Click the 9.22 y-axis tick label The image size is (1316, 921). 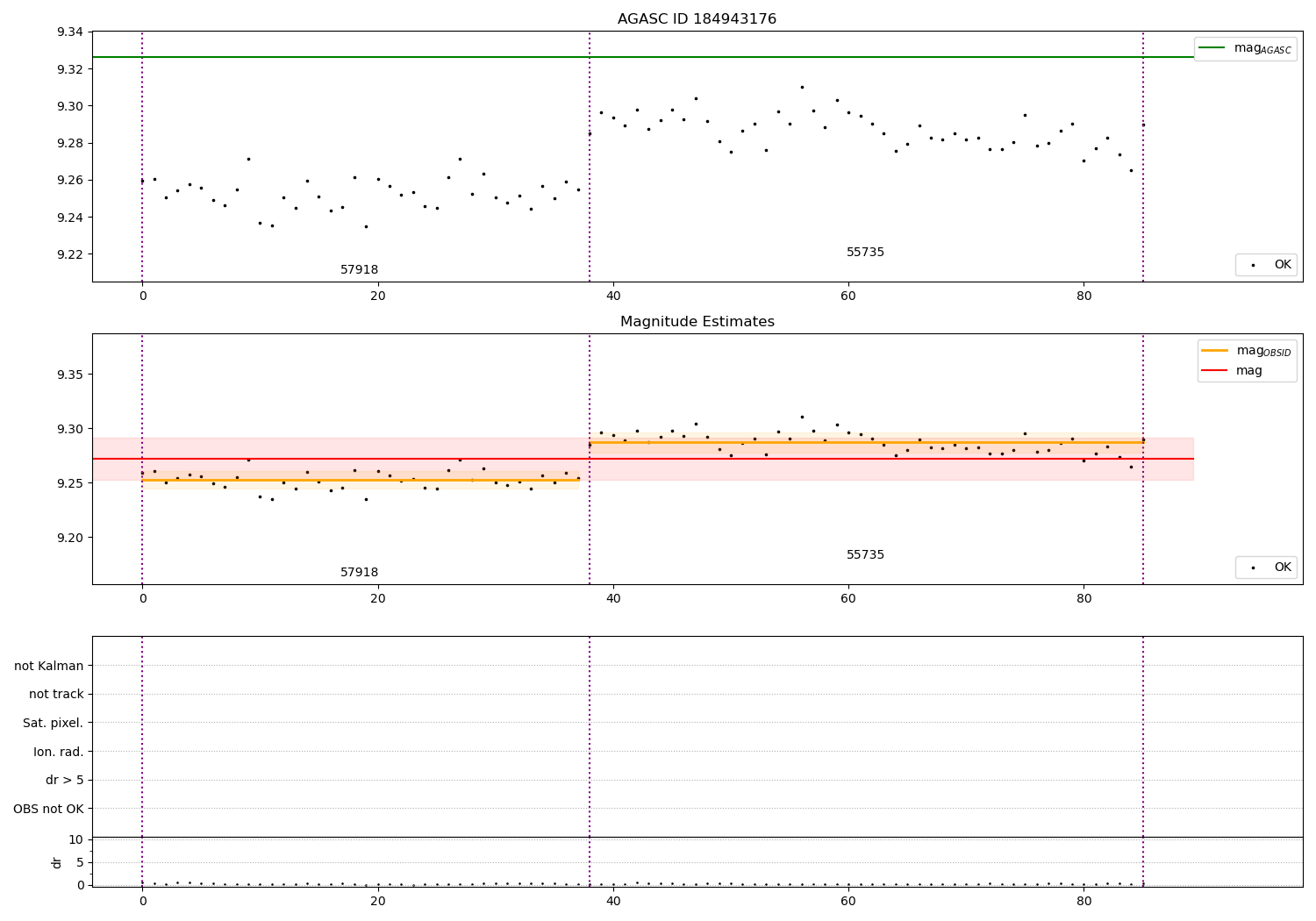(x=70, y=254)
